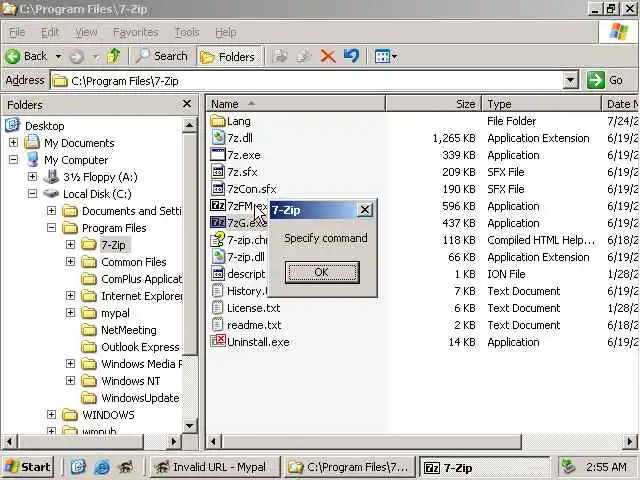
Task: Select the 7z.exe file icon
Action: pos(218,155)
